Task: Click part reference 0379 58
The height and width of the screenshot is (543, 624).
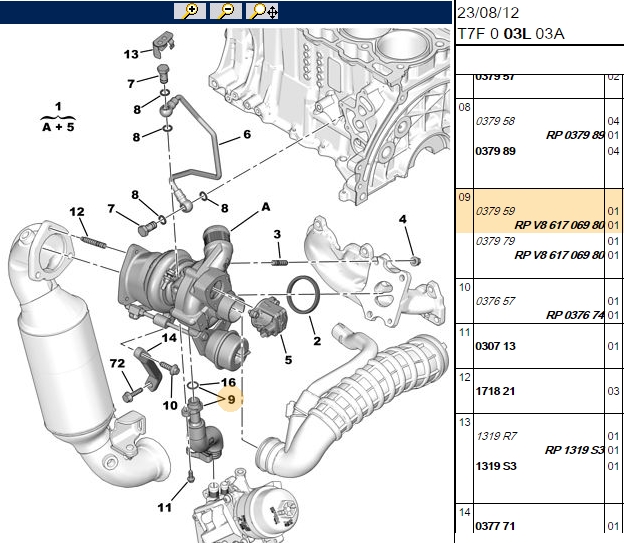Action: 495,121
